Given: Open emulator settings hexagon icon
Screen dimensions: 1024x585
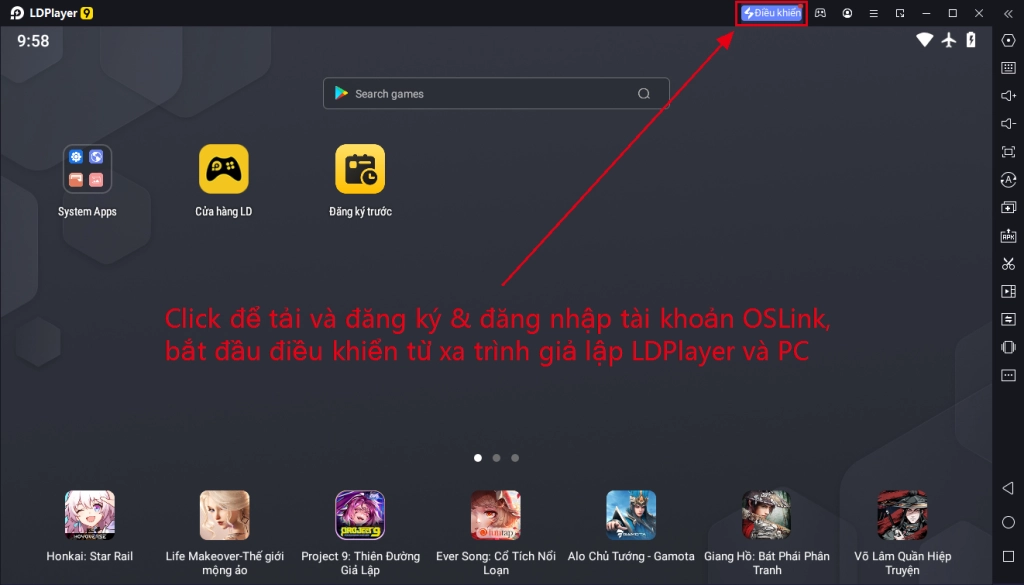Looking at the screenshot, I should click(1008, 40).
